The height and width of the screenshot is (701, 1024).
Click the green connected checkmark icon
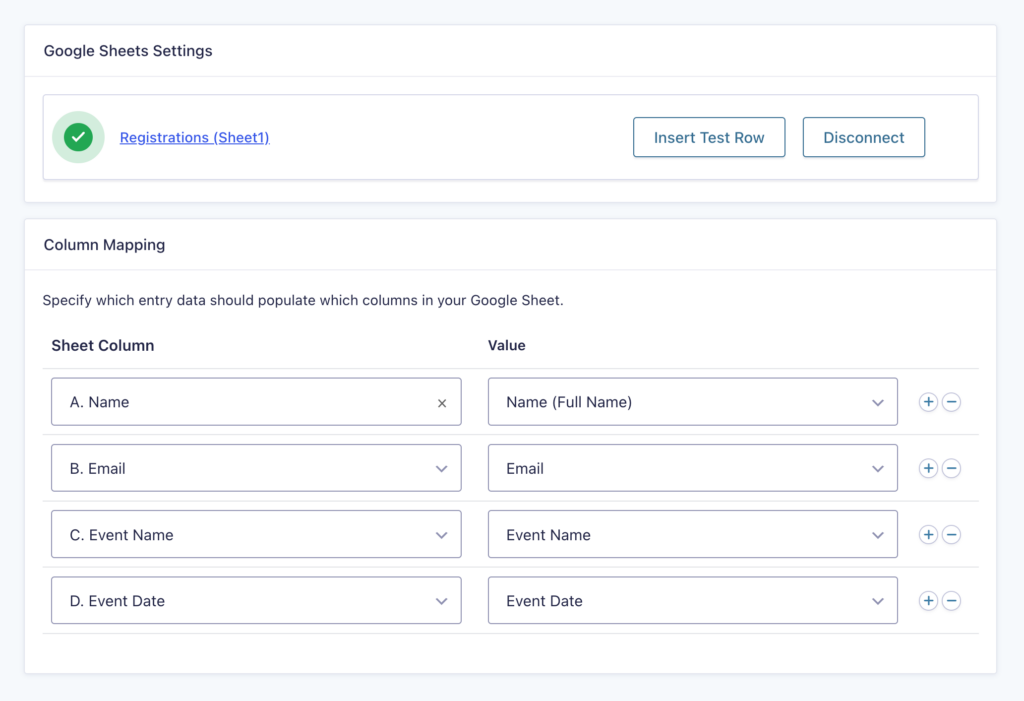(78, 137)
